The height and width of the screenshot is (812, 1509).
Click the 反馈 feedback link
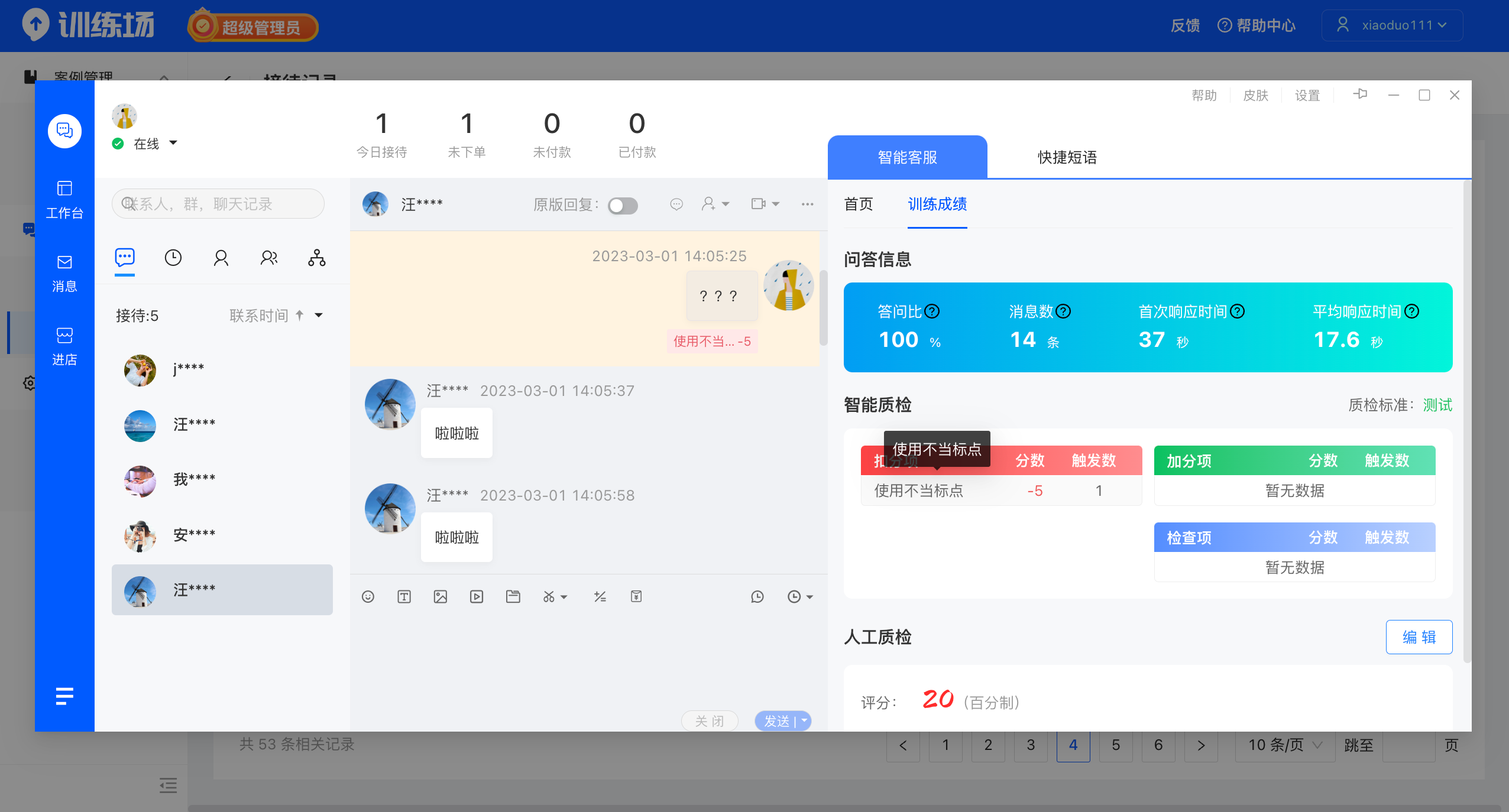[1185, 25]
